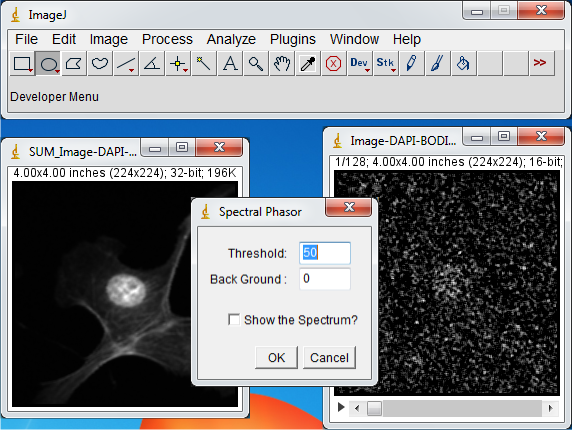Image resolution: width=572 pixels, height=430 pixels.
Task: Open the Plugins menu
Action: (x=293, y=39)
